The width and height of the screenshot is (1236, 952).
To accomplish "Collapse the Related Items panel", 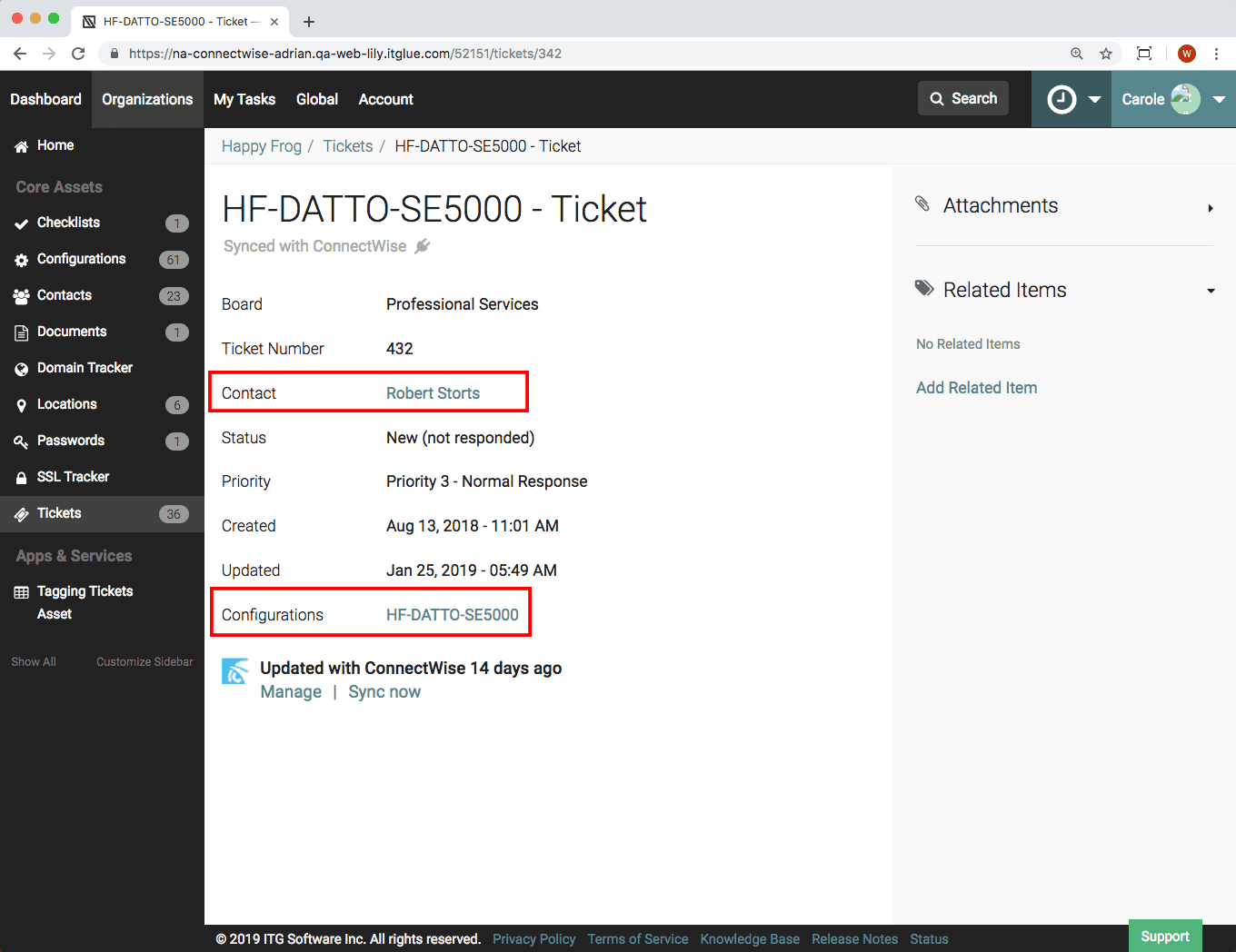I will 1211,291.
